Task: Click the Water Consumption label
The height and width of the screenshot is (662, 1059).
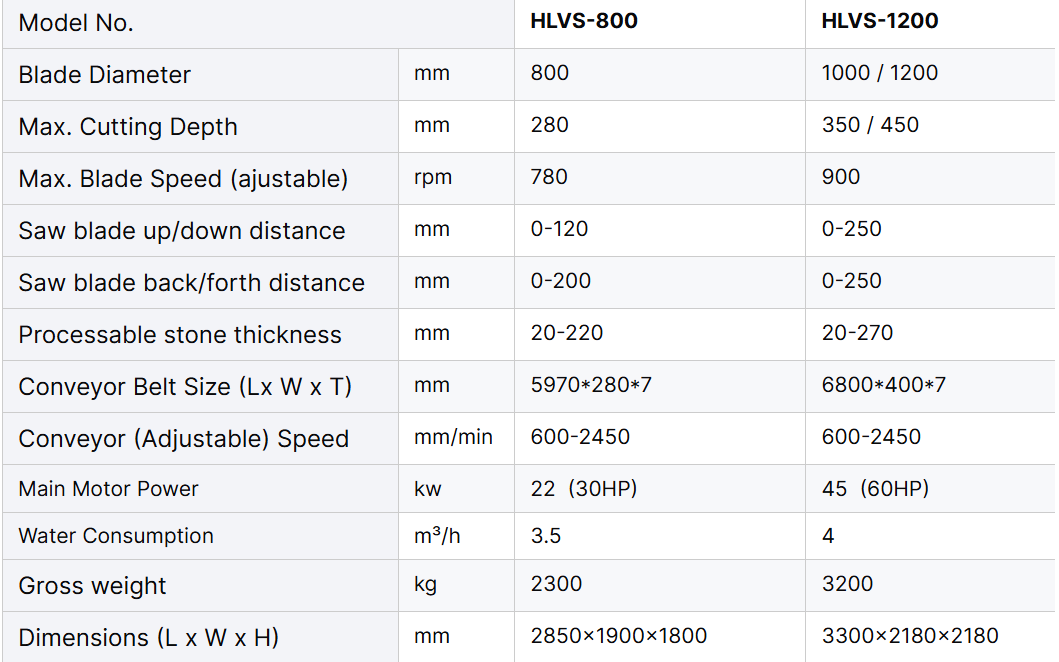Action: [x=116, y=536]
